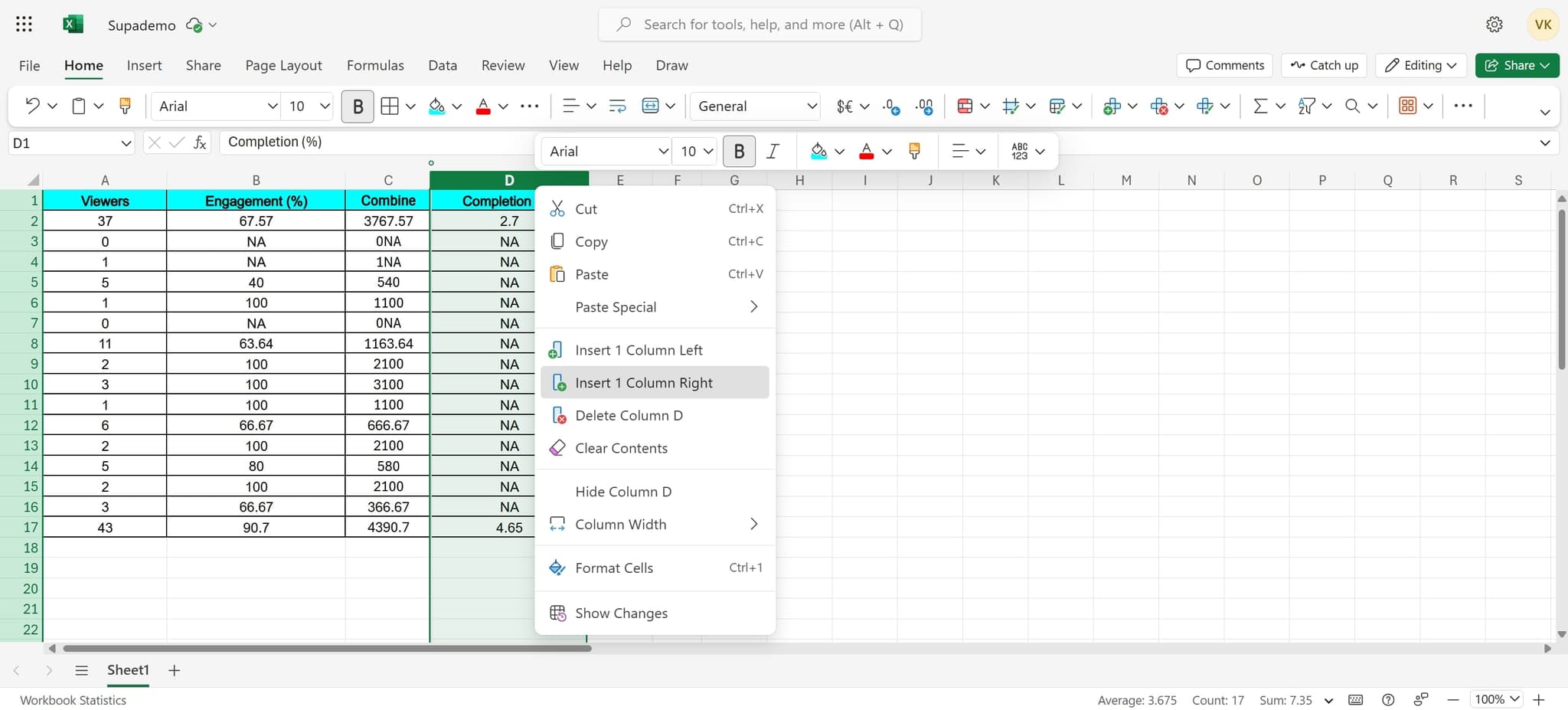Click the Undo arrow icon
The image size is (1568, 710).
pos(32,106)
